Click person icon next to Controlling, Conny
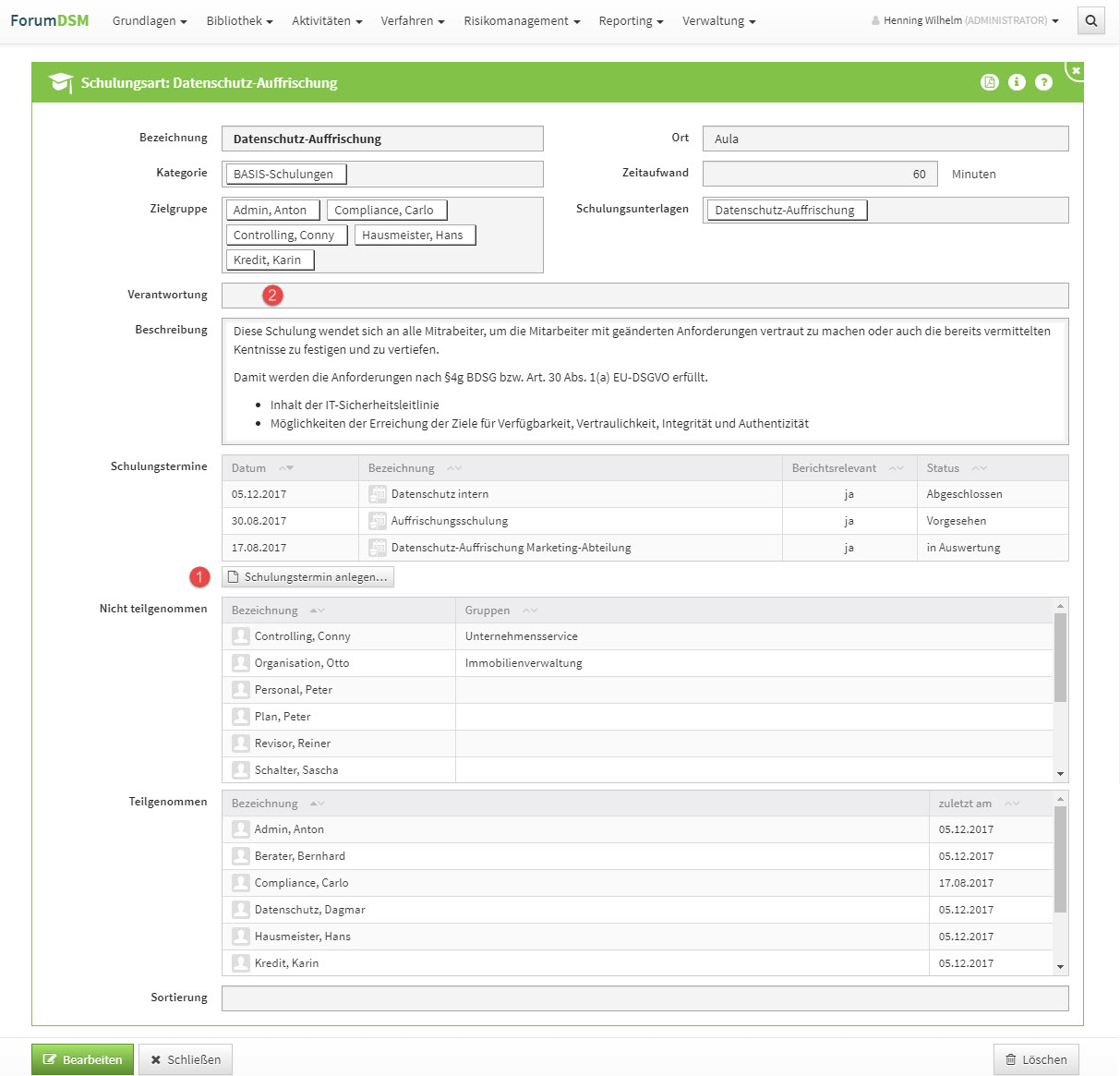This screenshot has height=1076, width=1120. [241, 636]
